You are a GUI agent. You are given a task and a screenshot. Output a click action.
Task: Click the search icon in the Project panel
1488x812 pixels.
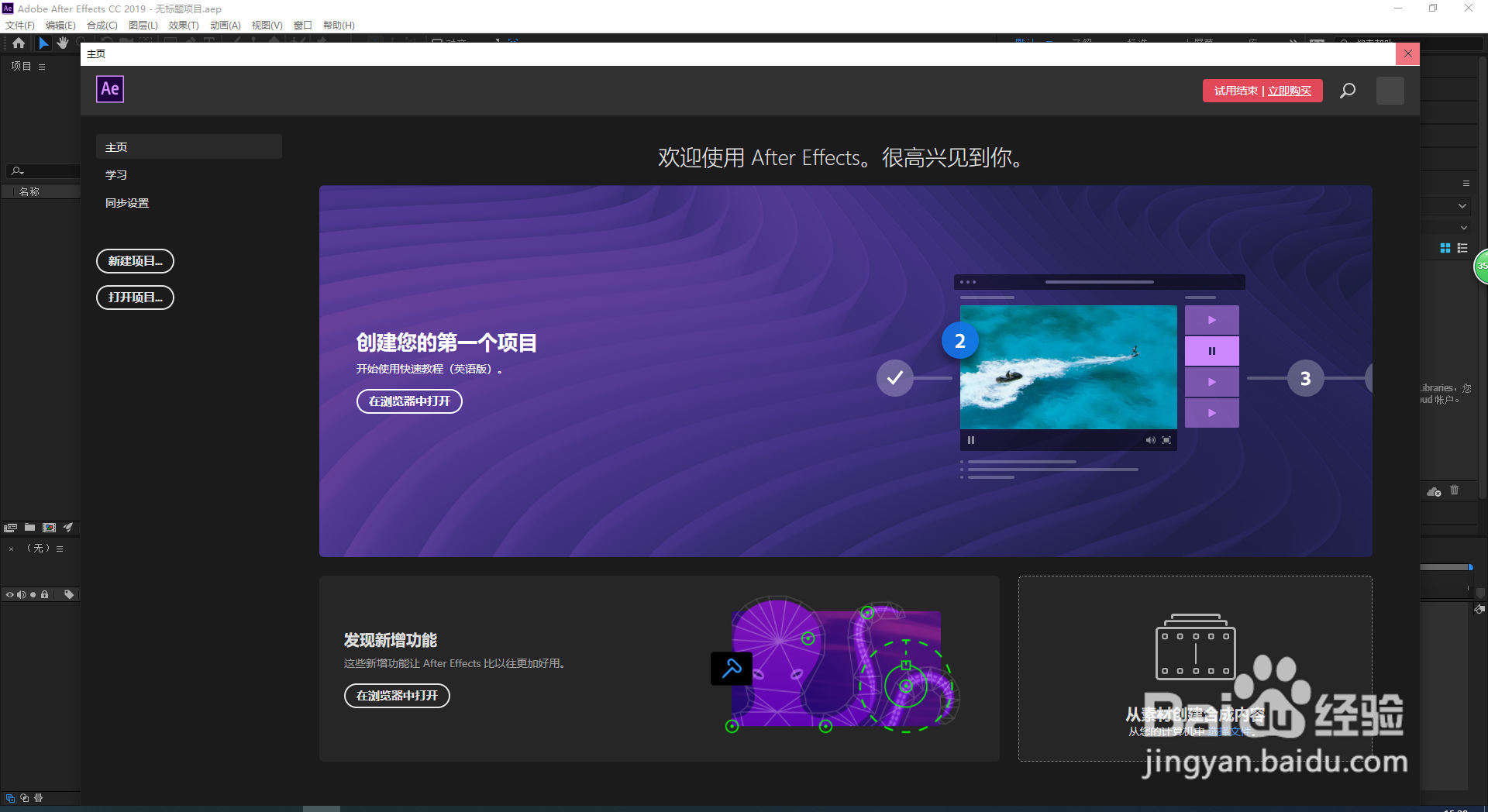(x=17, y=171)
